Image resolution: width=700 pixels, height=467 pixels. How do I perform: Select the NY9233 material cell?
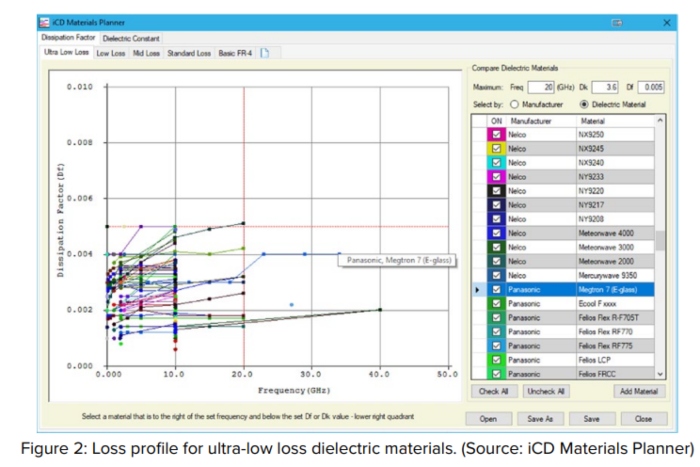[615, 177]
